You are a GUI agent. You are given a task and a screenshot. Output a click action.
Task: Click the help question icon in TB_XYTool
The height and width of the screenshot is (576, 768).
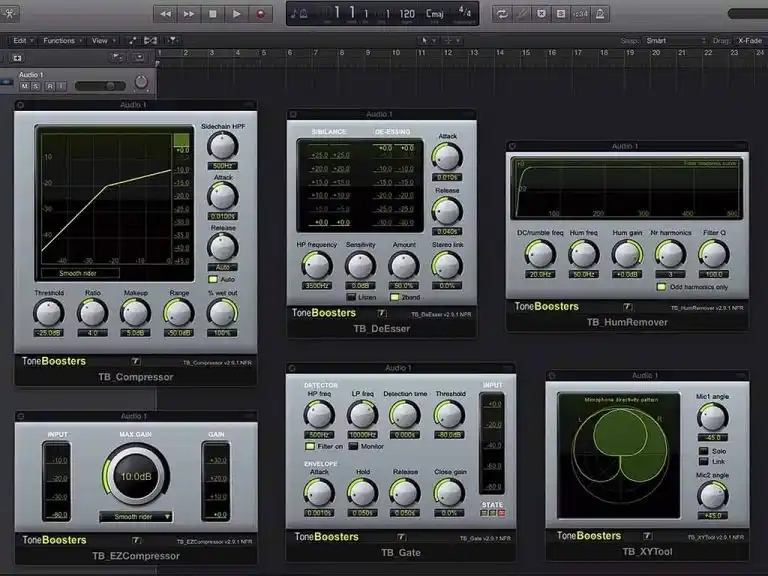pyautogui.click(x=648, y=536)
